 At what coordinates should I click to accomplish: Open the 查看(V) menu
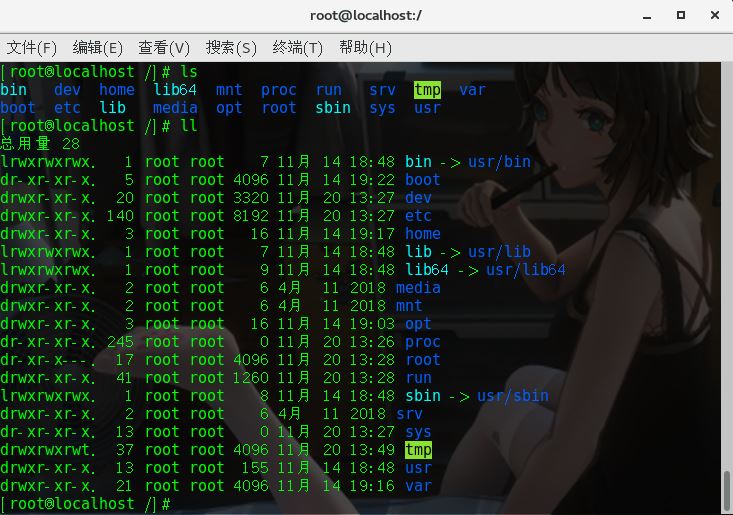164,48
